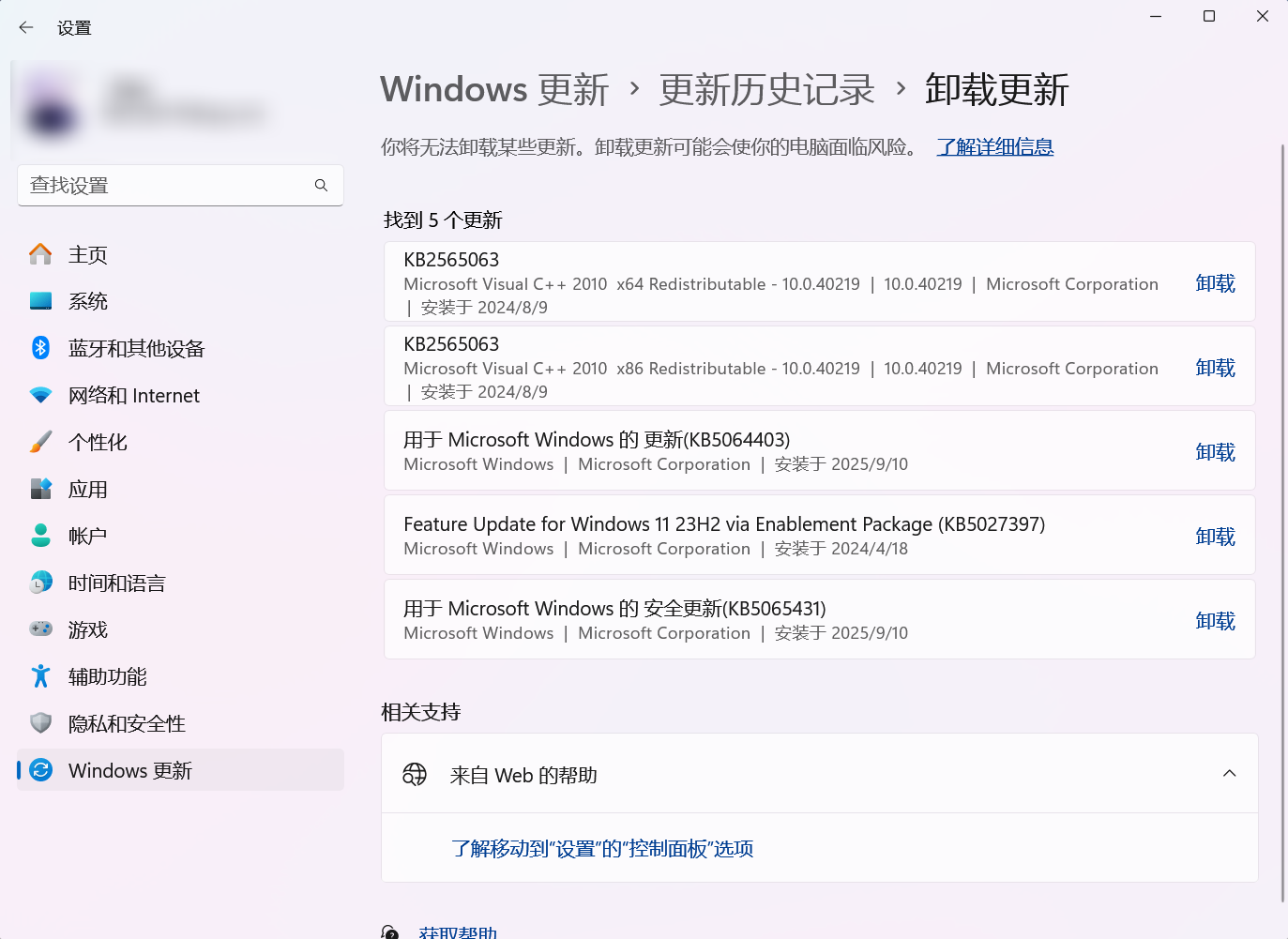This screenshot has height=939, width=1288.
Task: Go to 更新历史记录 breadcrumb
Action: click(766, 90)
